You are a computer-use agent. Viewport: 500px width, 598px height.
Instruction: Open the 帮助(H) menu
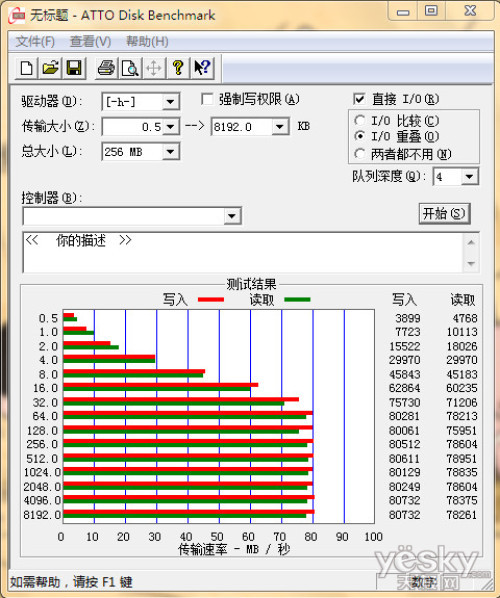(x=147, y=41)
